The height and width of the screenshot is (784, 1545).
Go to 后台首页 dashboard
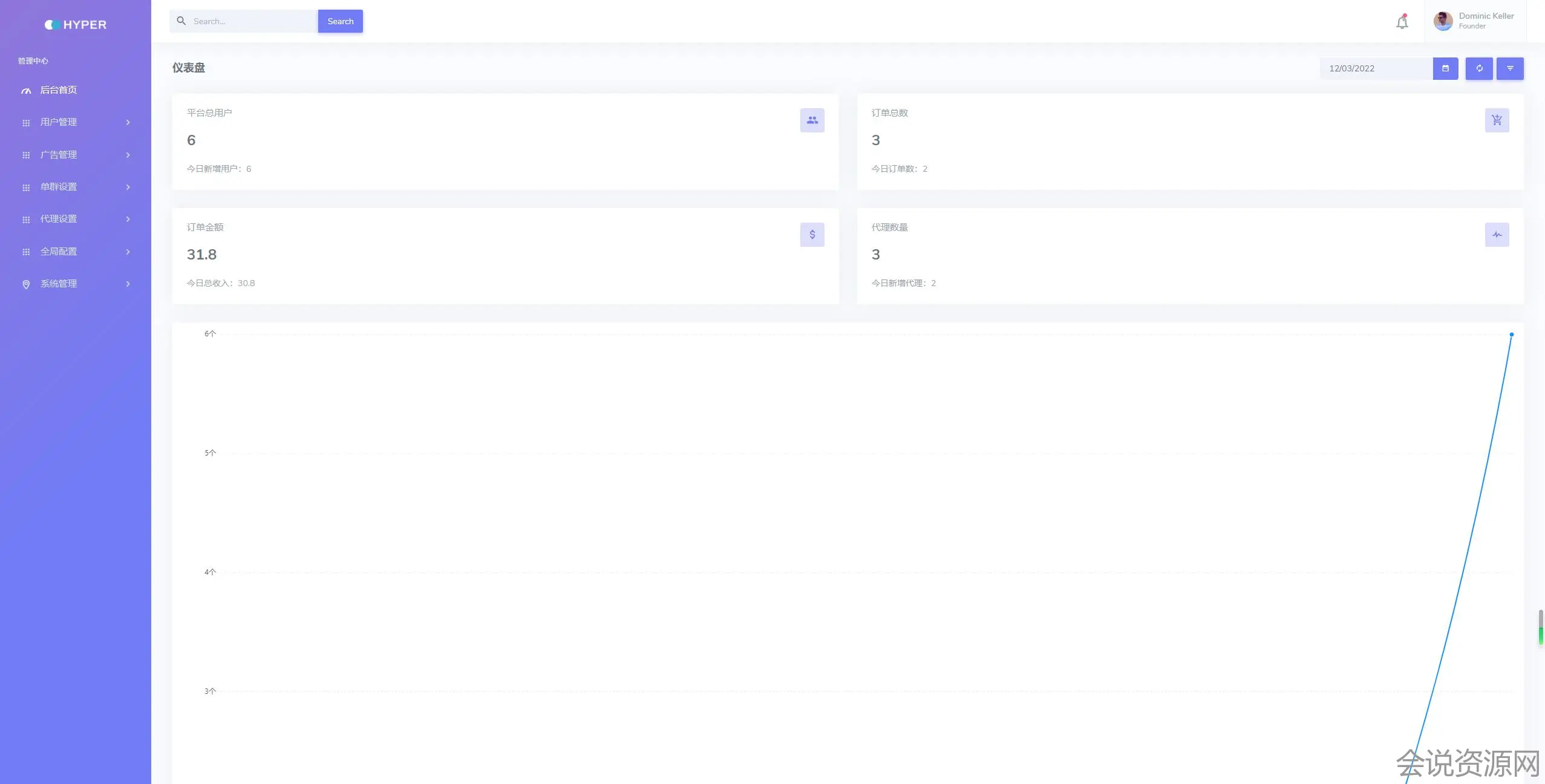[x=59, y=90]
